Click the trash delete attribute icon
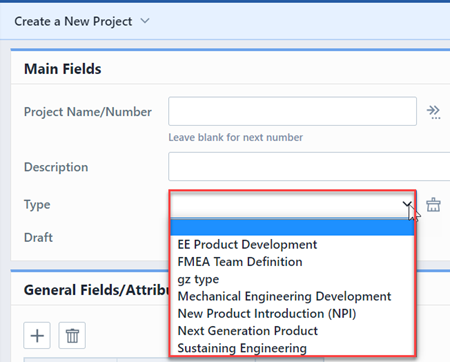 72,335
